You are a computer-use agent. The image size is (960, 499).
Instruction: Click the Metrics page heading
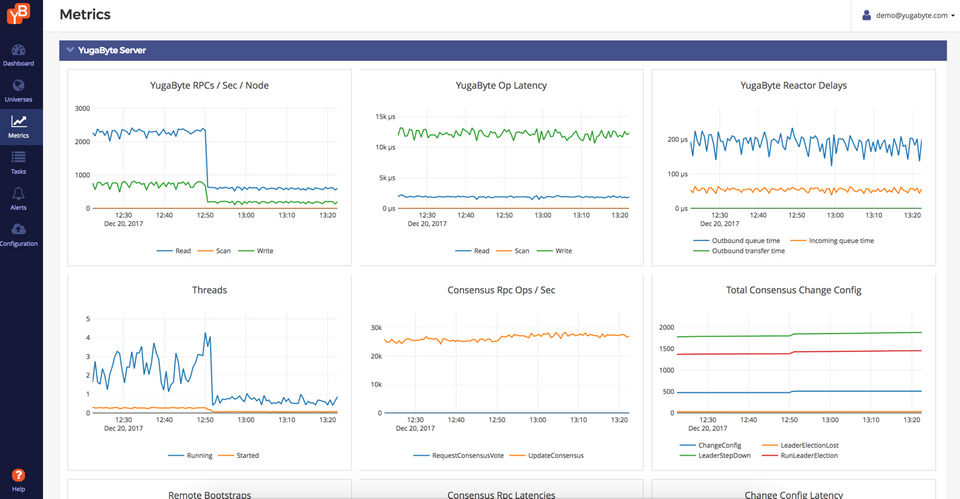tap(85, 15)
